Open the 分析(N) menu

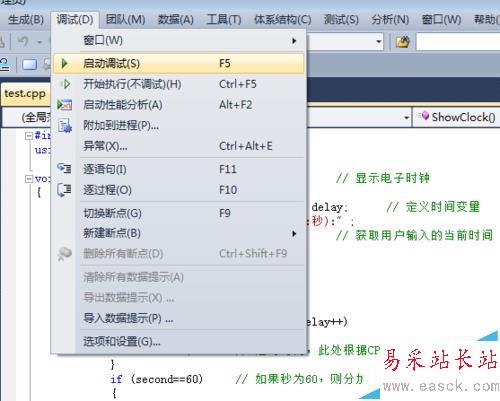pos(390,20)
